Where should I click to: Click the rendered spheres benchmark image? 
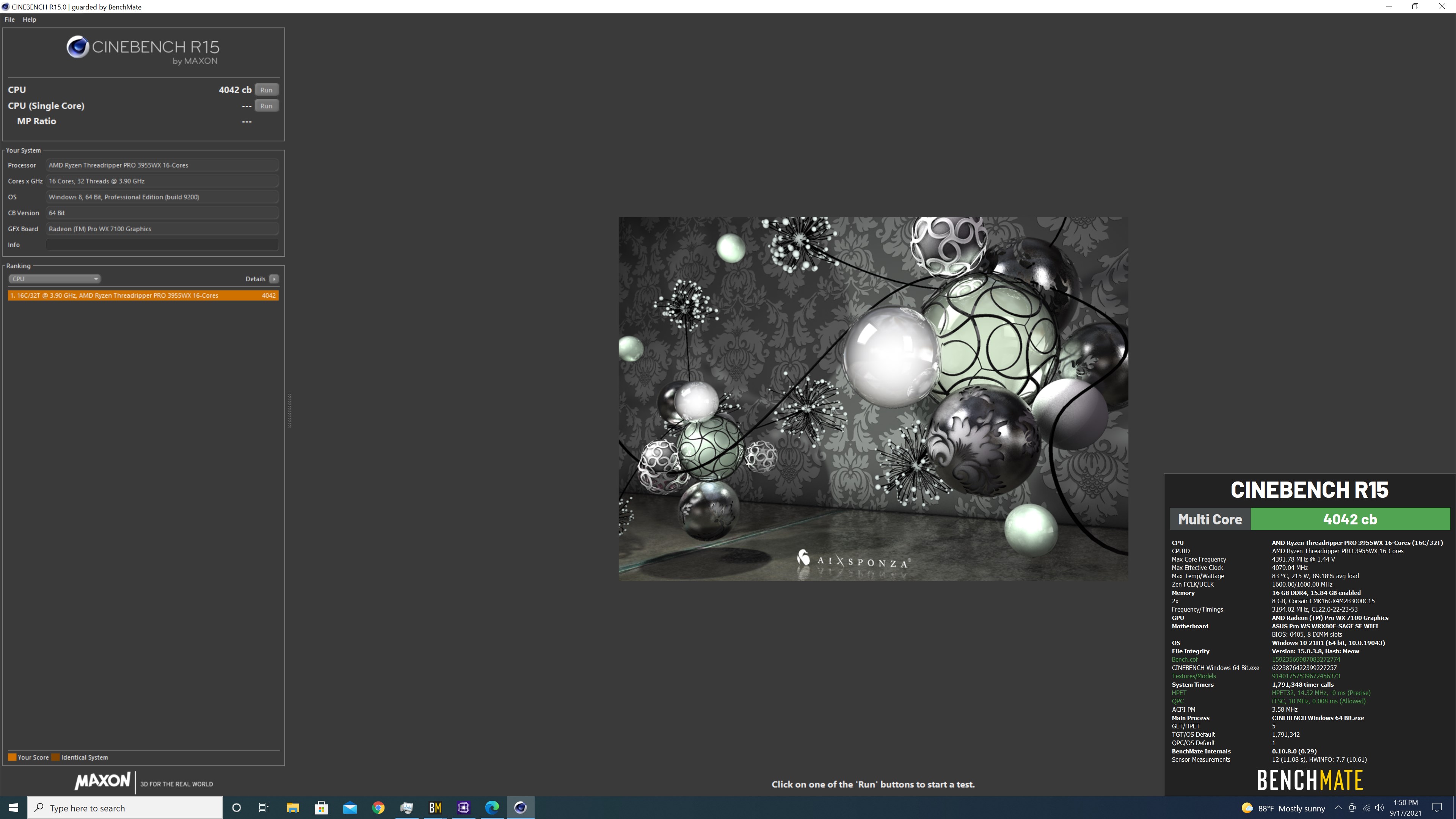click(873, 399)
